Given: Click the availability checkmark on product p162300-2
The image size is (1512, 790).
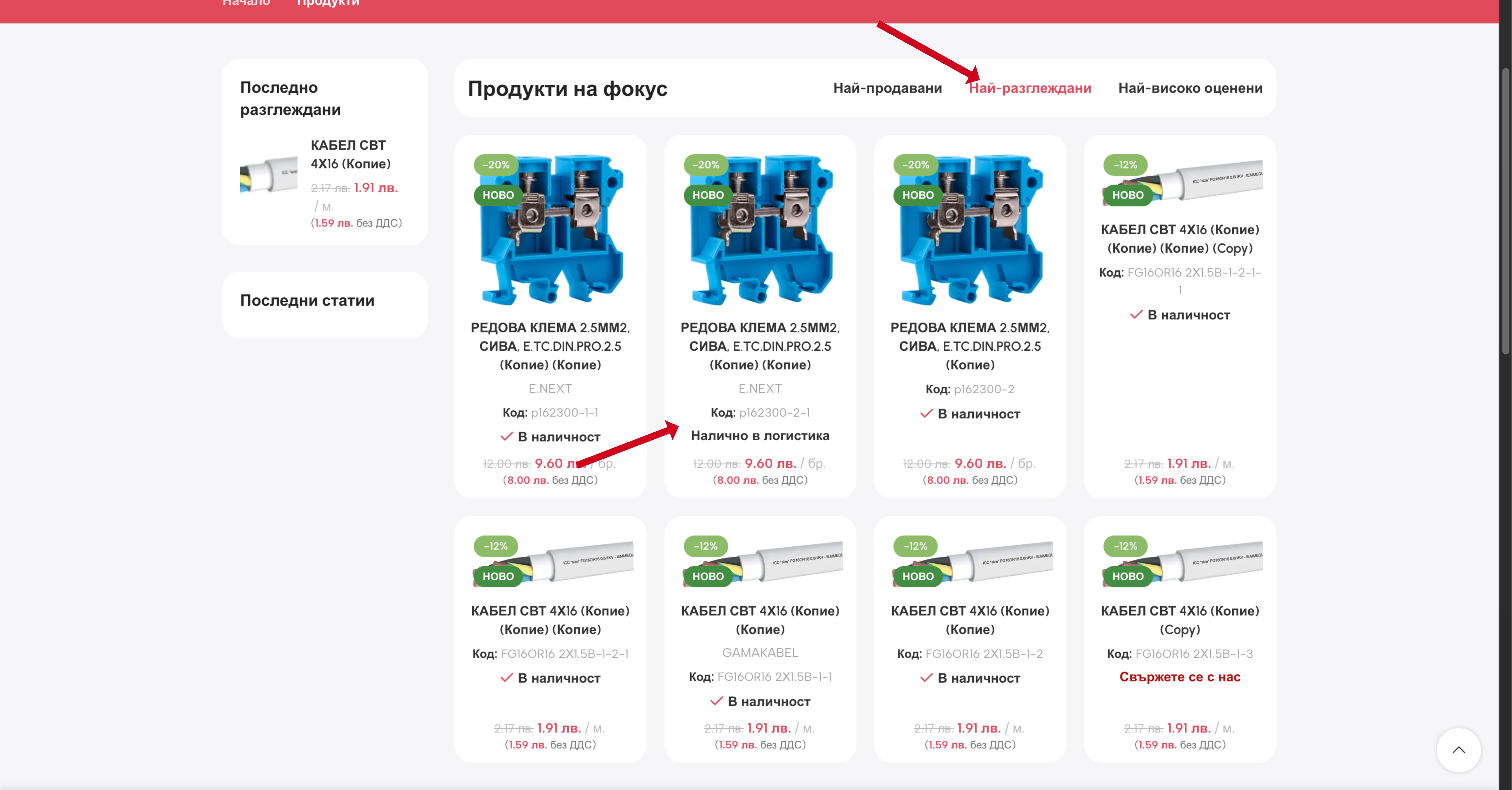Looking at the screenshot, I should [926, 414].
